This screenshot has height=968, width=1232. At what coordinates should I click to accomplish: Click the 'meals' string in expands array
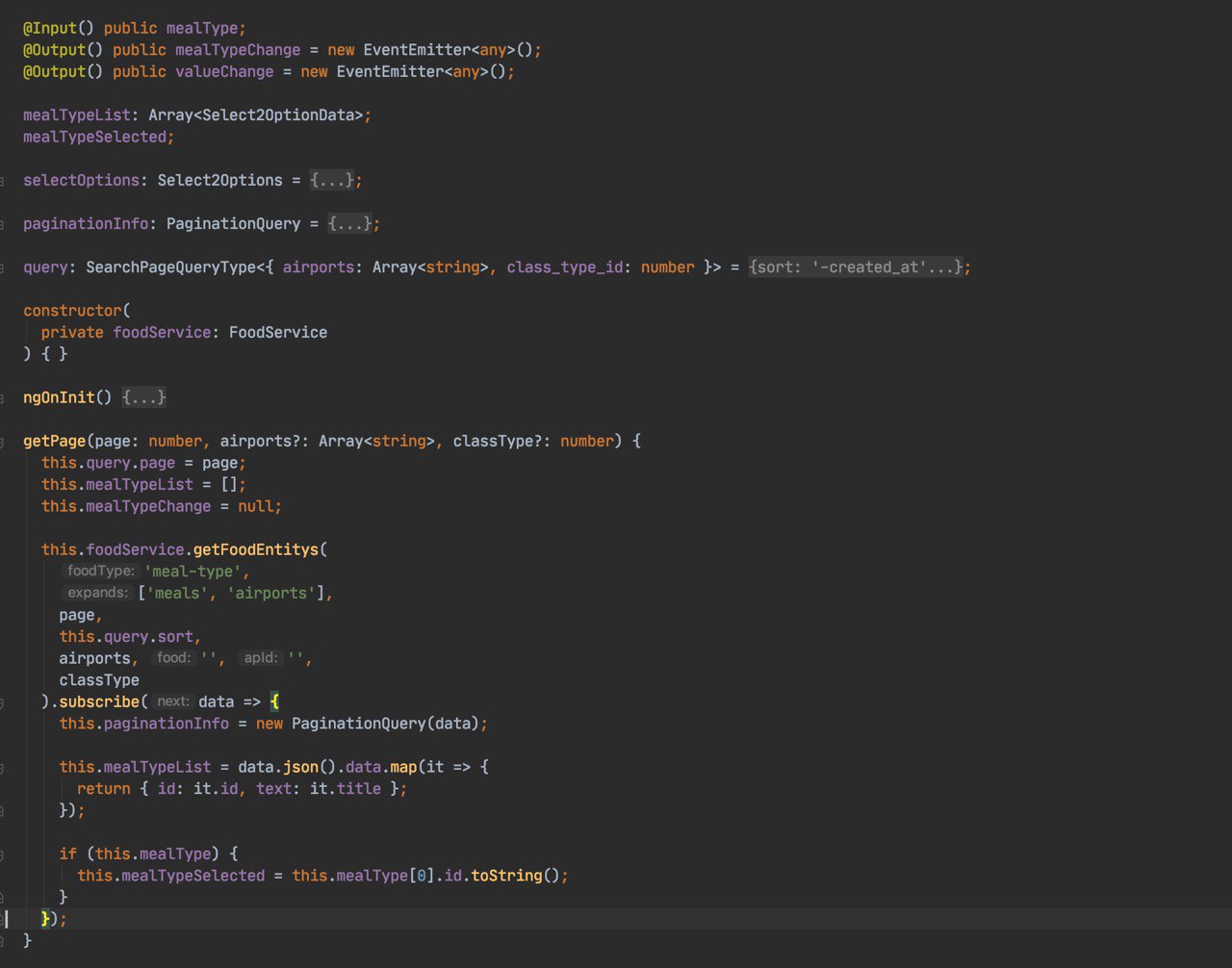[180, 593]
